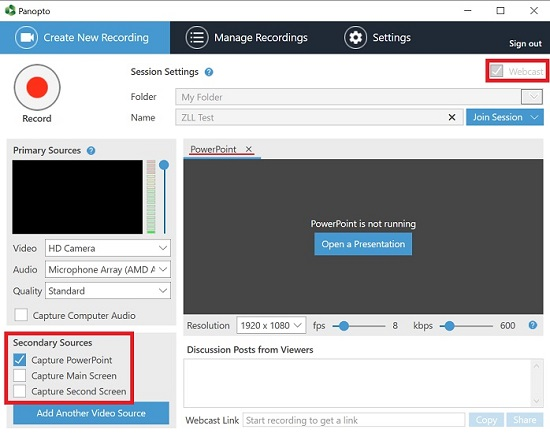Maximize the Panopto window
The height and width of the screenshot is (433, 550).
(x=501, y=11)
